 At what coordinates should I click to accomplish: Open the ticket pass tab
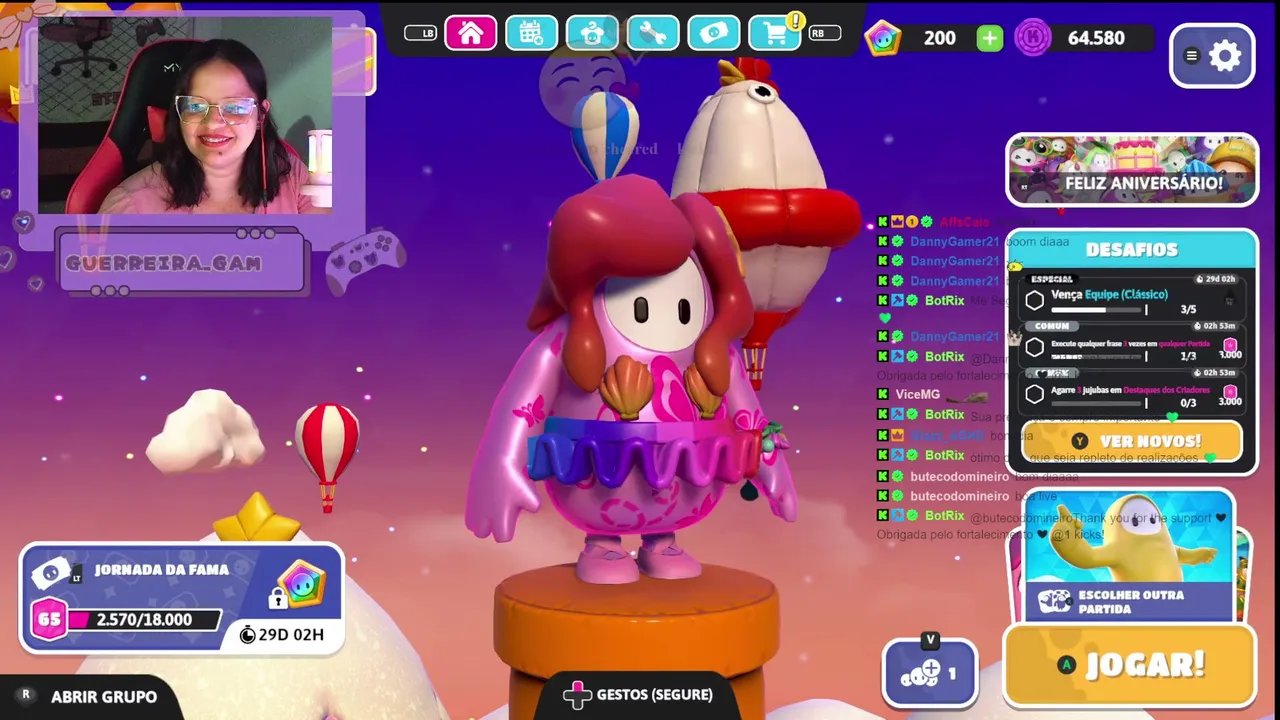click(714, 34)
